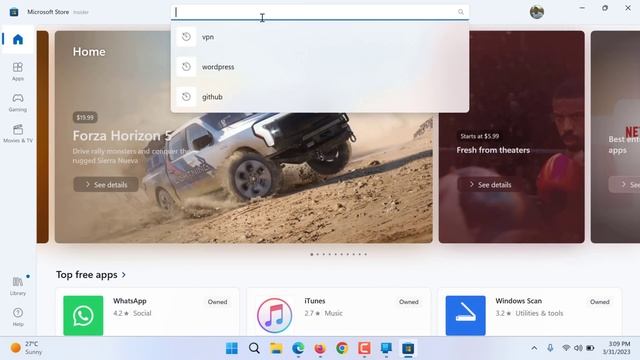Open the Home tab in sidebar
This screenshot has width=640, height=360.
coord(18,40)
